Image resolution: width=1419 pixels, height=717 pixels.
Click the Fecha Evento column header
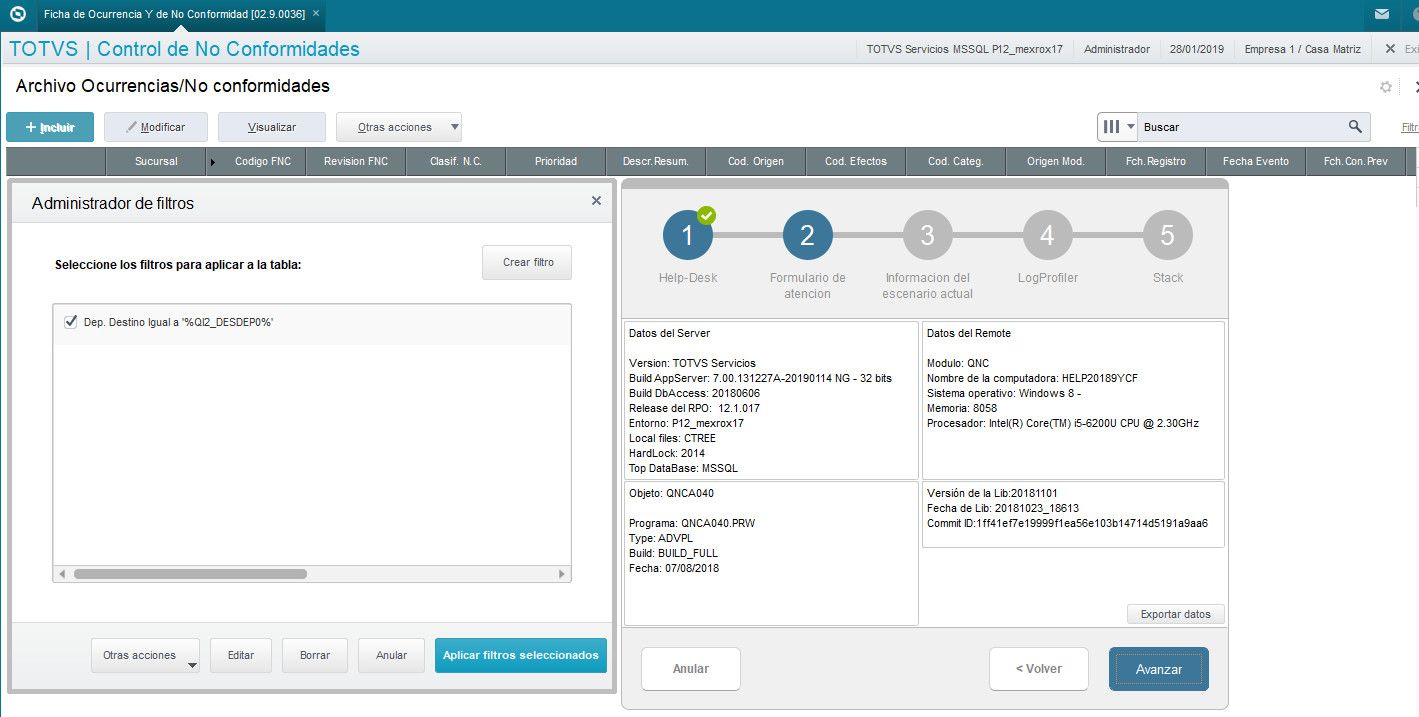click(1256, 161)
